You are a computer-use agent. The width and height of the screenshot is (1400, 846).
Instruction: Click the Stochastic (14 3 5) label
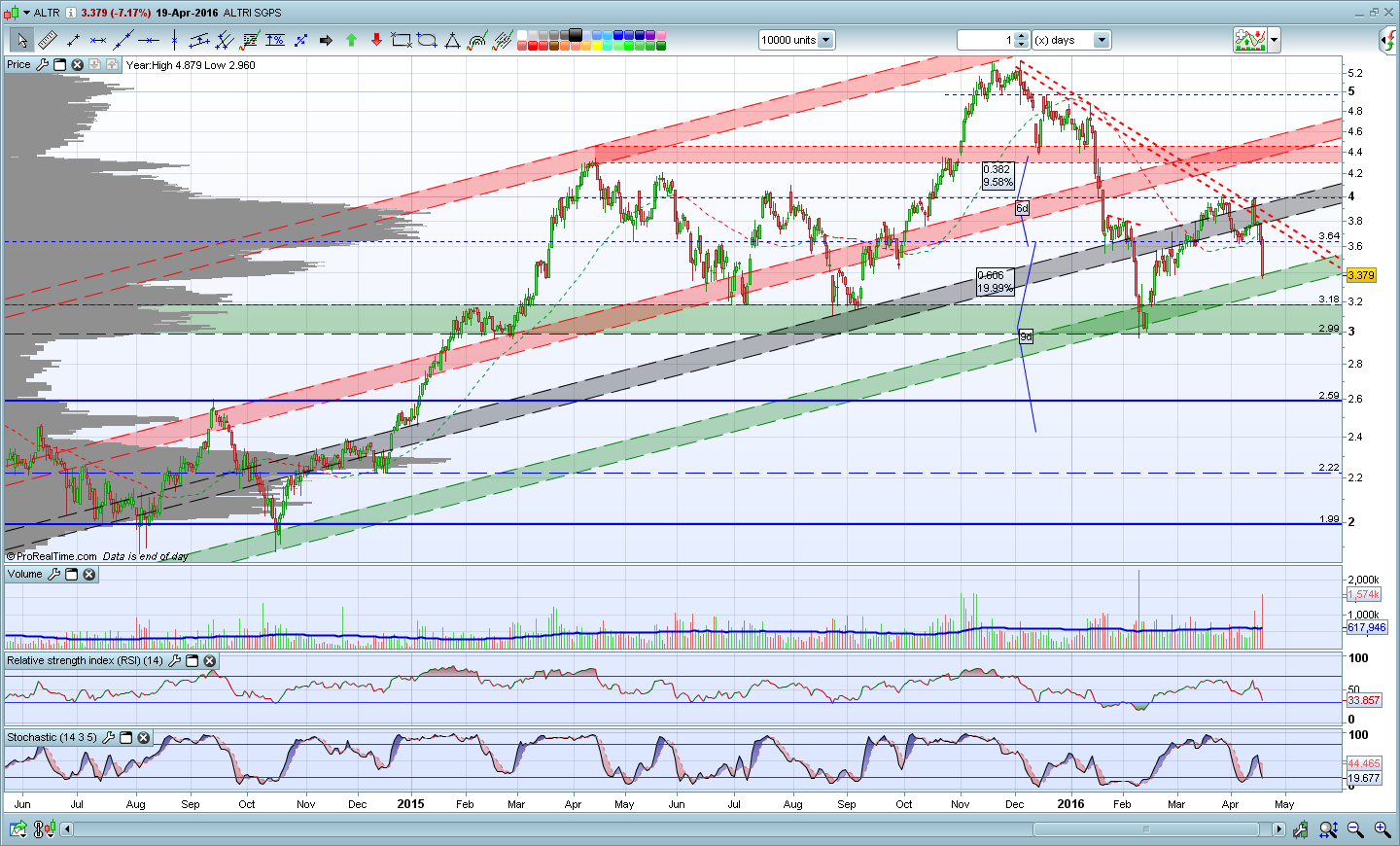52,737
